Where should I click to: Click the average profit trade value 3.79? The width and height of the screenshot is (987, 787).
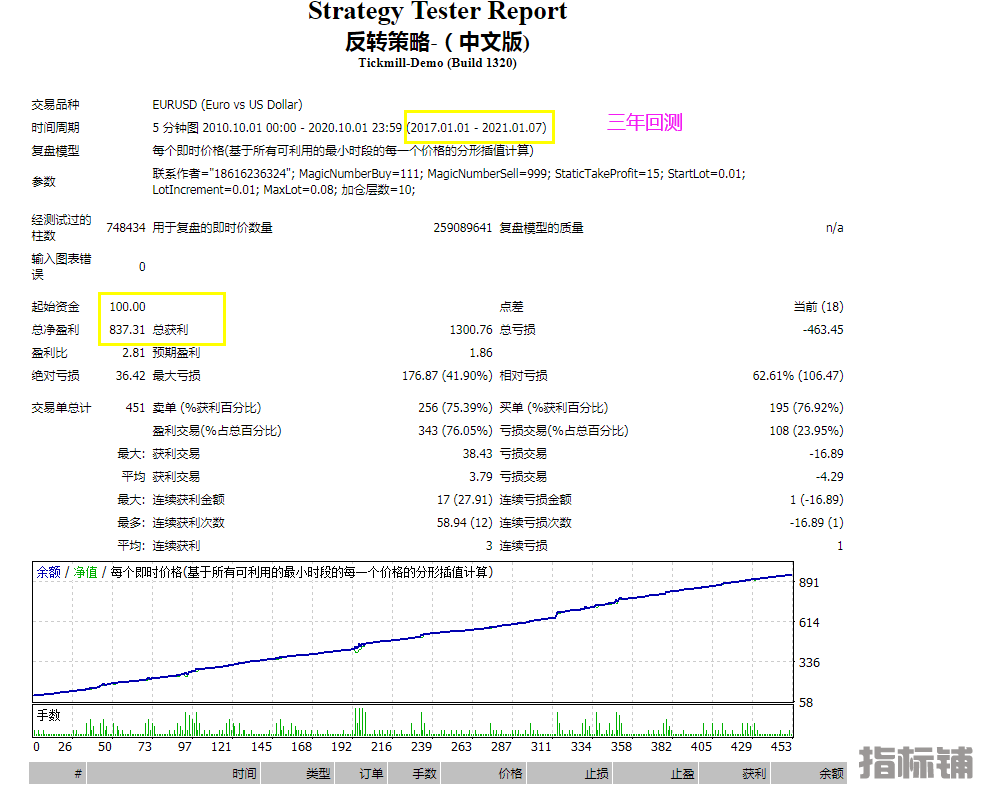(481, 477)
